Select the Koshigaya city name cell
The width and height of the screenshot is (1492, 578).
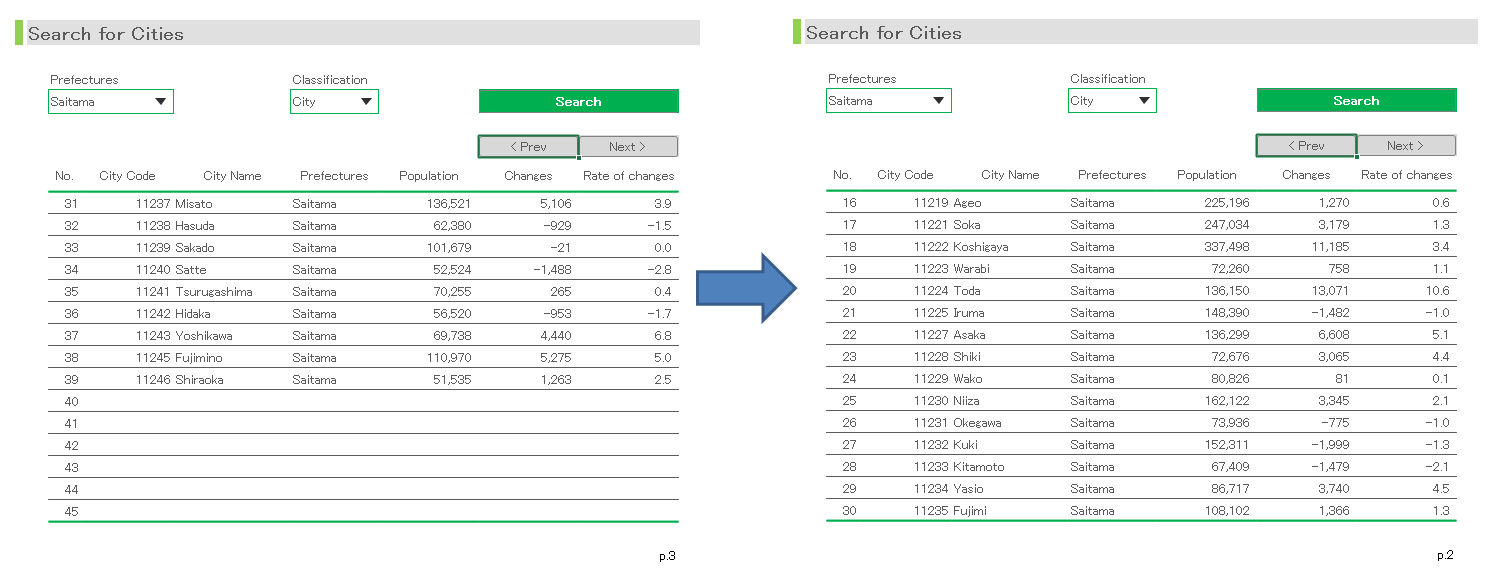click(980, 247)
